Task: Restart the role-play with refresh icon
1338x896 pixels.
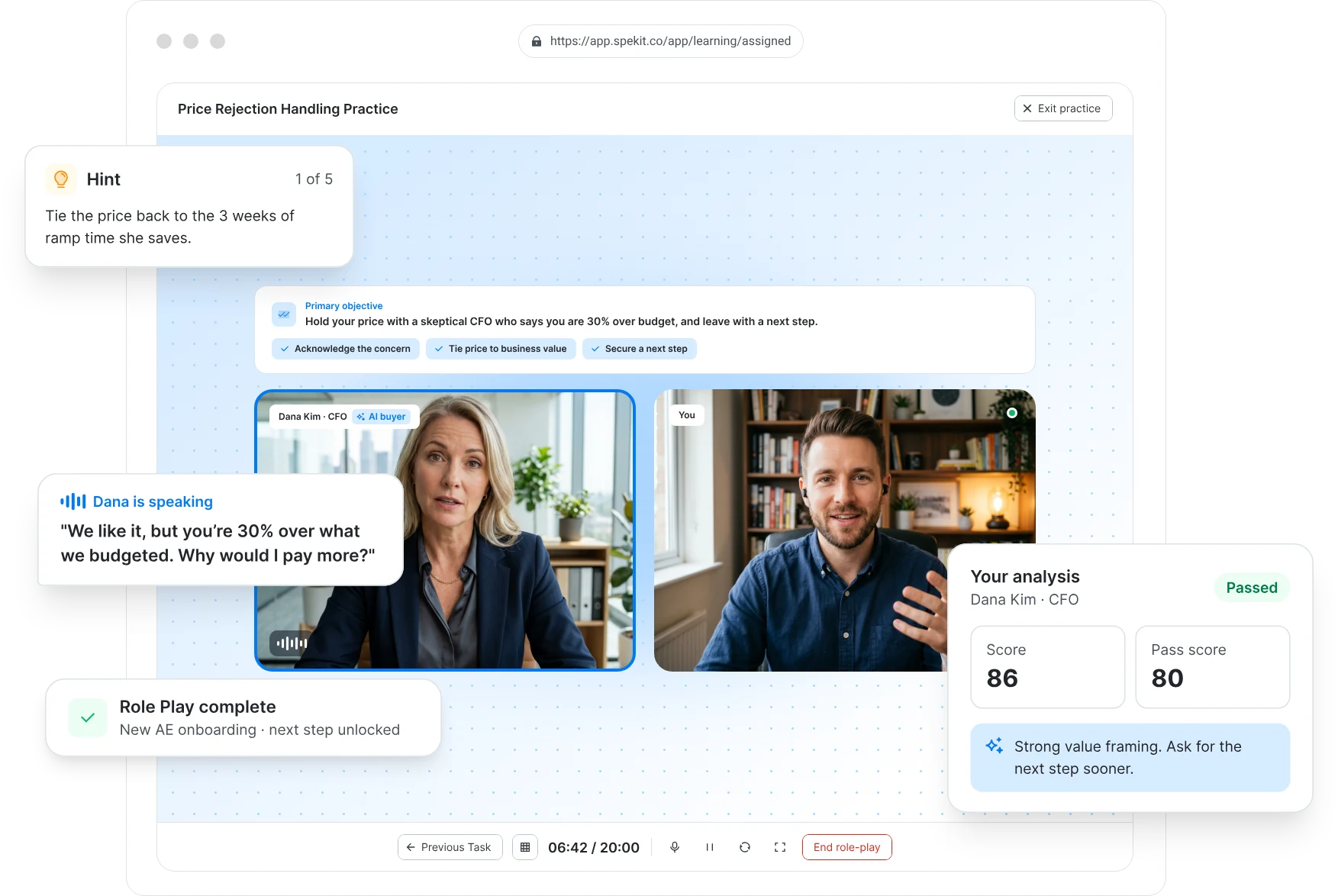Action: click(x=745, y=847)
